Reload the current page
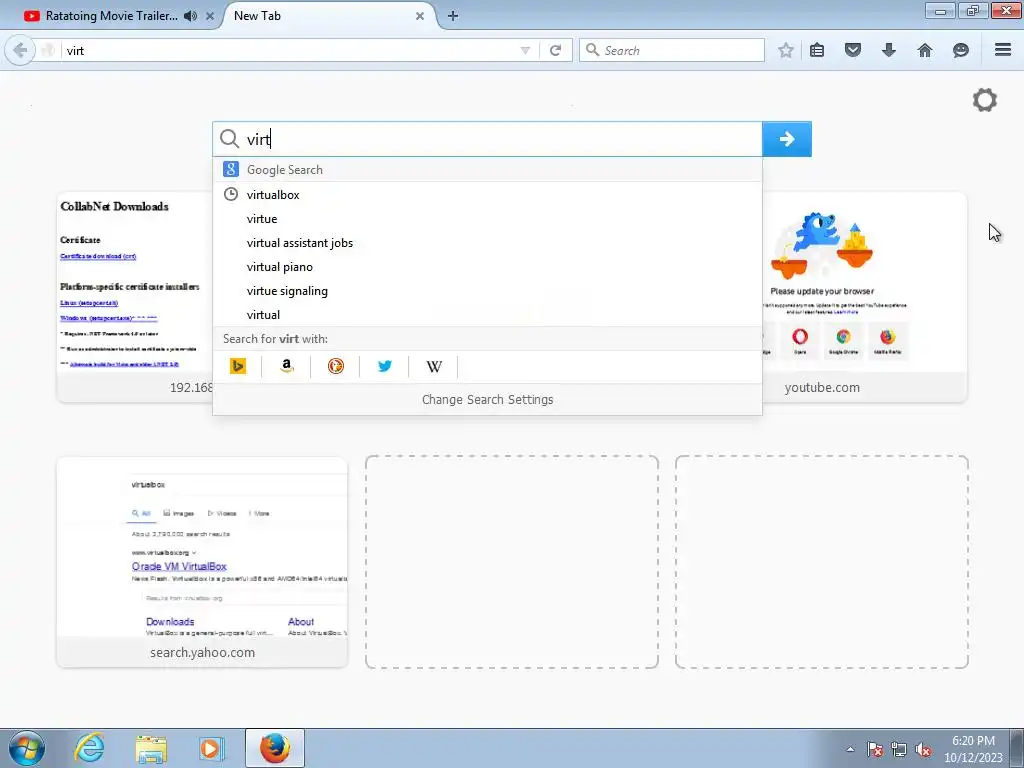The image size is (1024, 768). (555, 50)
